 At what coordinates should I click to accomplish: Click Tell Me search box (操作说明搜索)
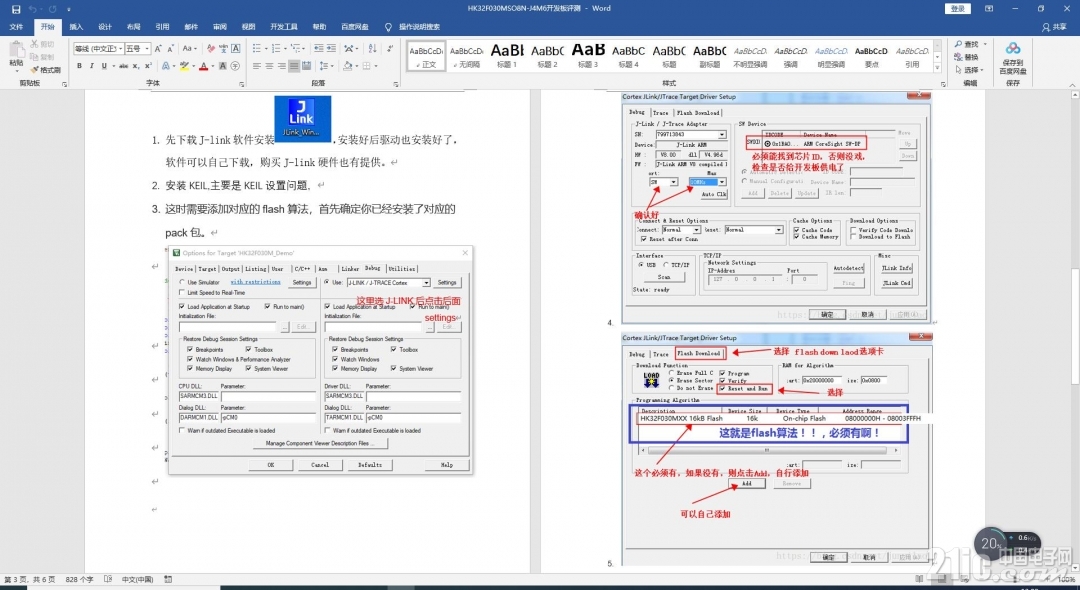413,27
